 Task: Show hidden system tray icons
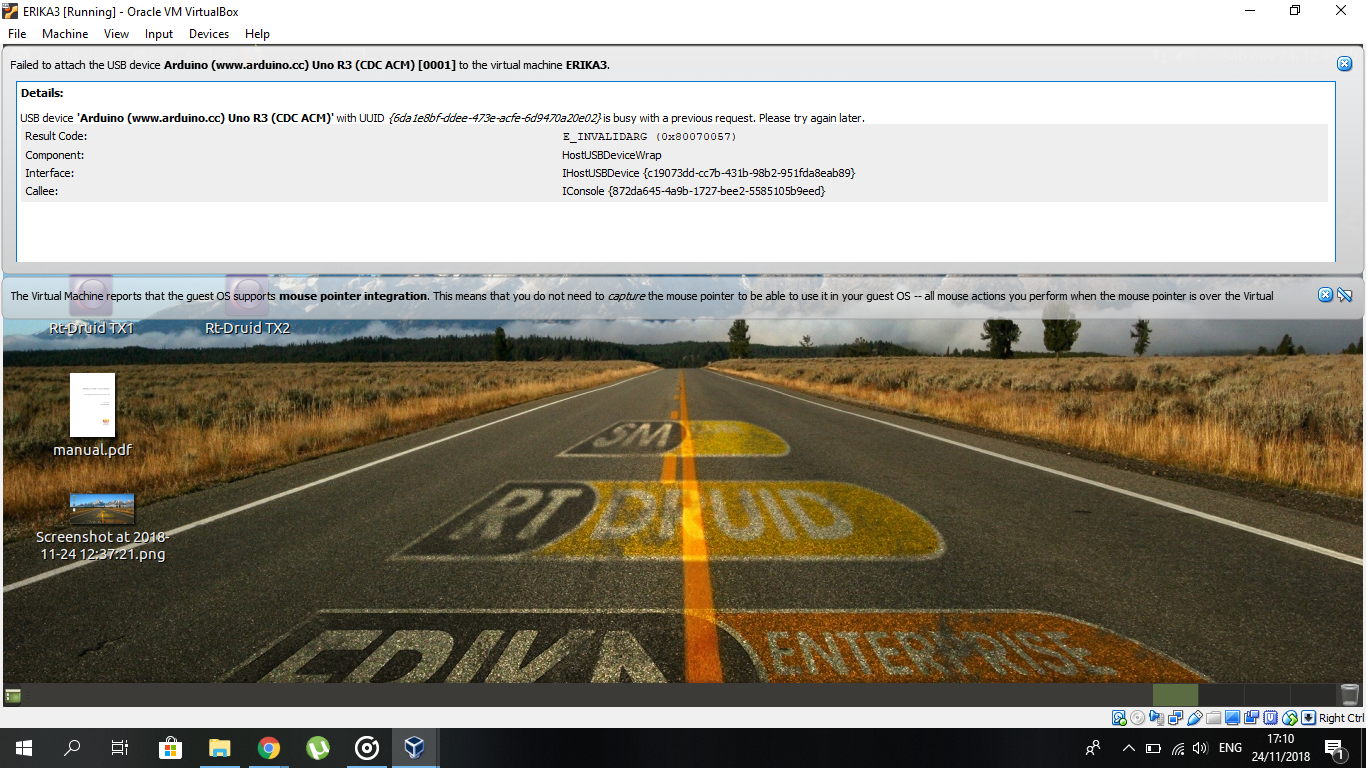[x=1128, y=748]
